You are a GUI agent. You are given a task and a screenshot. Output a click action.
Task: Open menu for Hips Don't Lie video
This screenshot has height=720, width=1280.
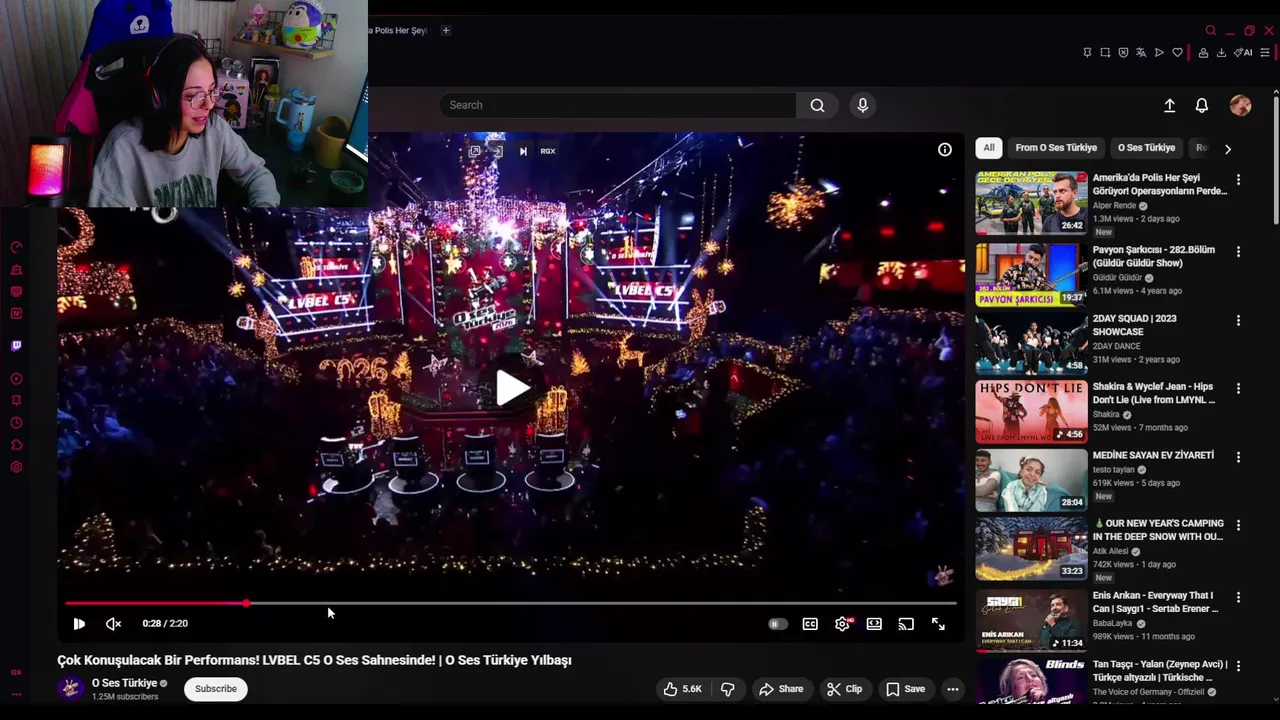[x=1238, y=389]
